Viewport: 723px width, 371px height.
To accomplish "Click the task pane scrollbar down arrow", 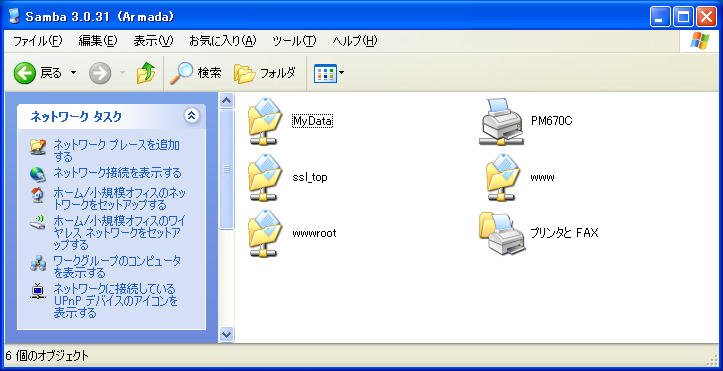I will 226,334.
